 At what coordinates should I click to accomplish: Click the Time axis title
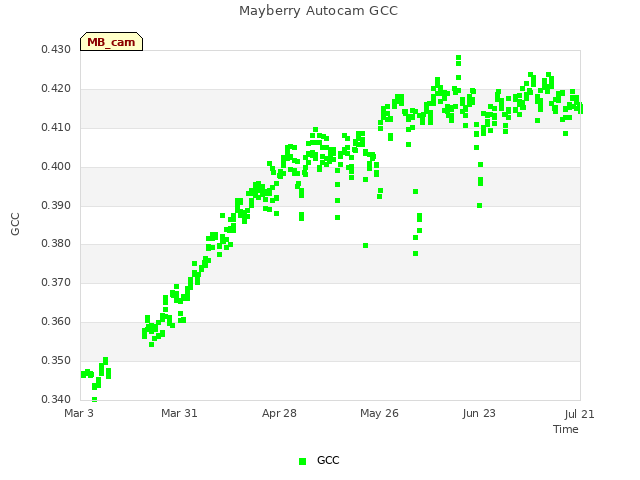pyautogui.click(x=566, y=429)
